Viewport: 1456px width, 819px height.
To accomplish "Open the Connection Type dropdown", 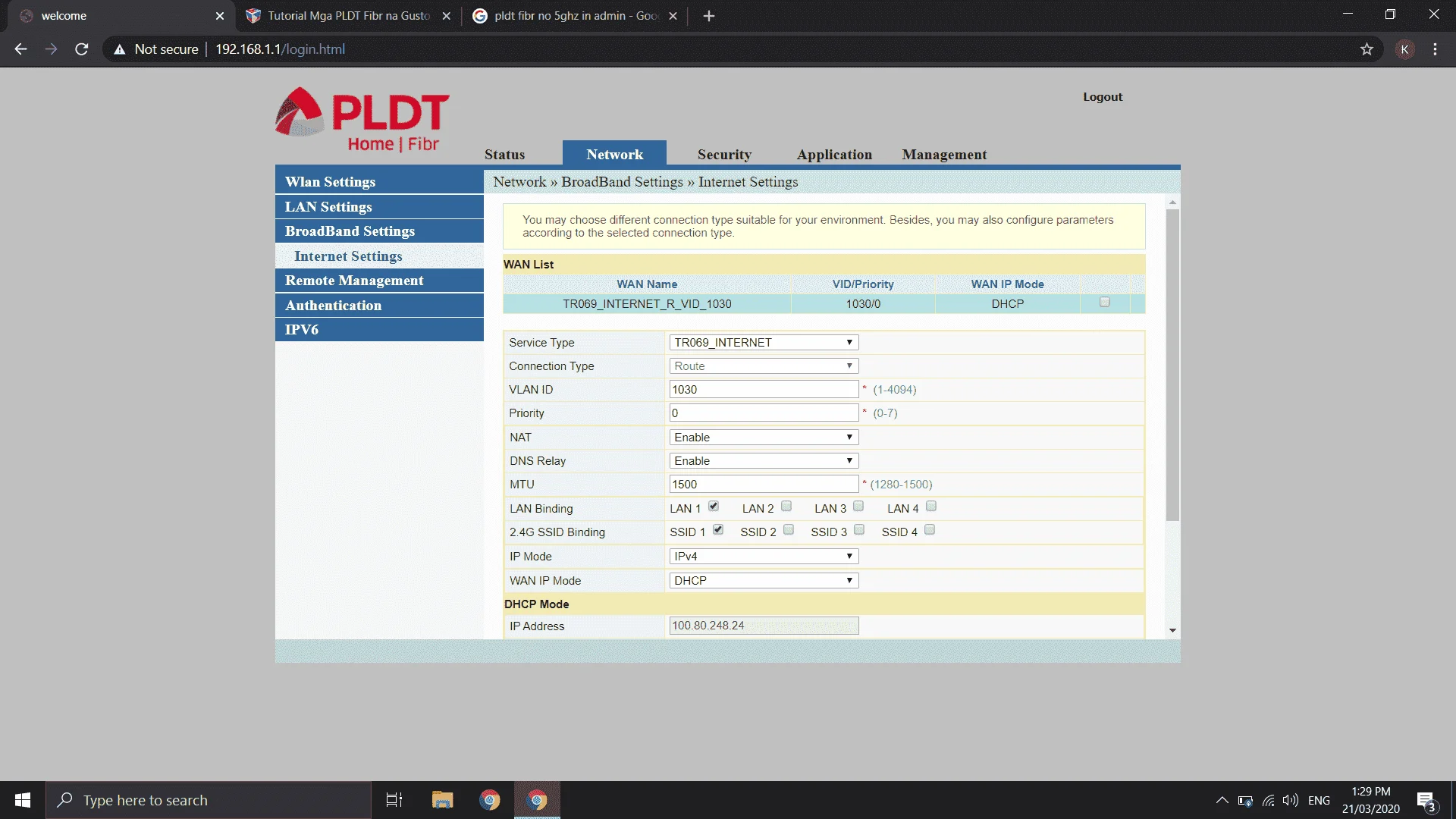I will tap(764, 366).
